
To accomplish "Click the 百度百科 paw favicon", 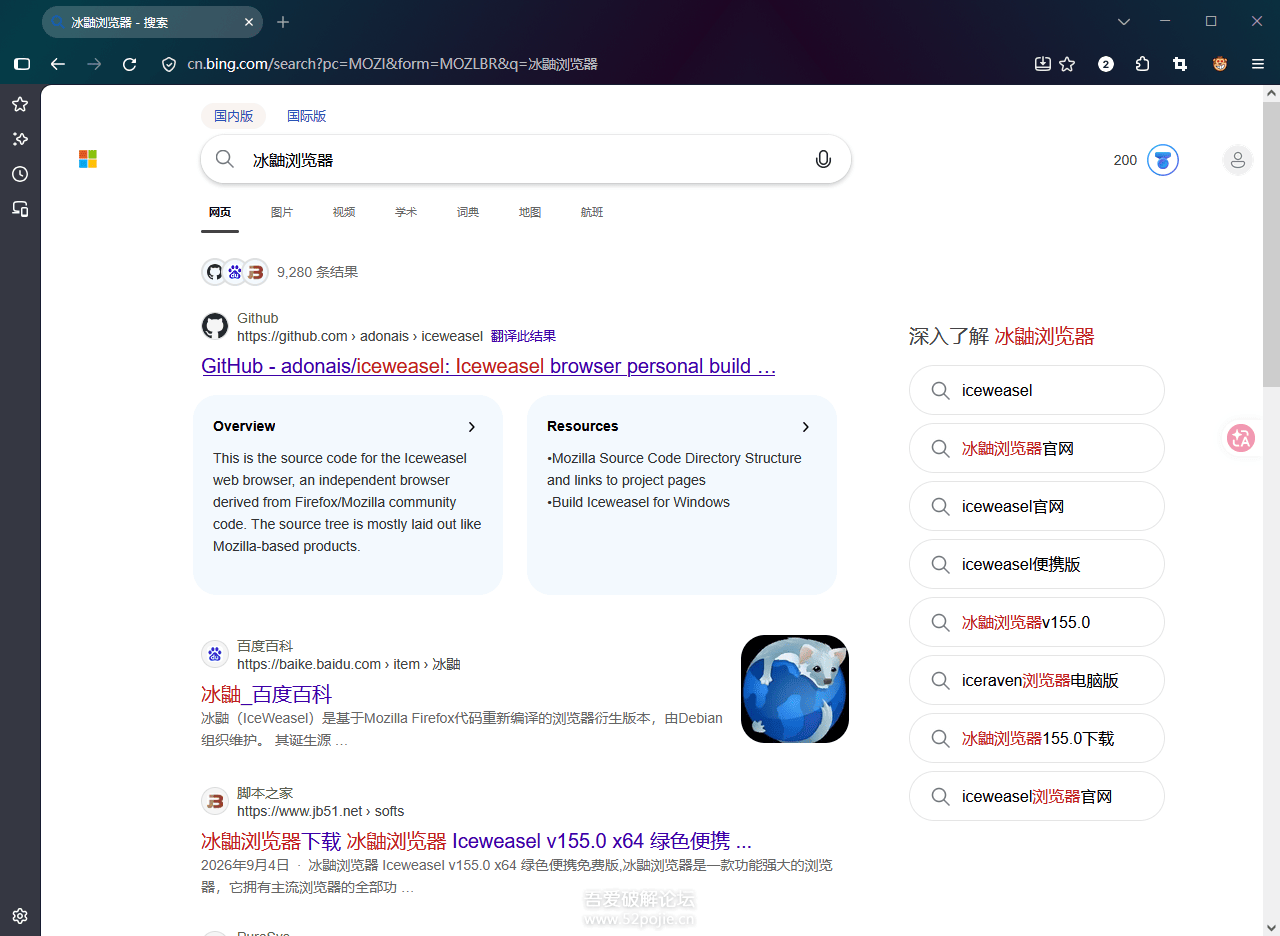I will point(215,654).
